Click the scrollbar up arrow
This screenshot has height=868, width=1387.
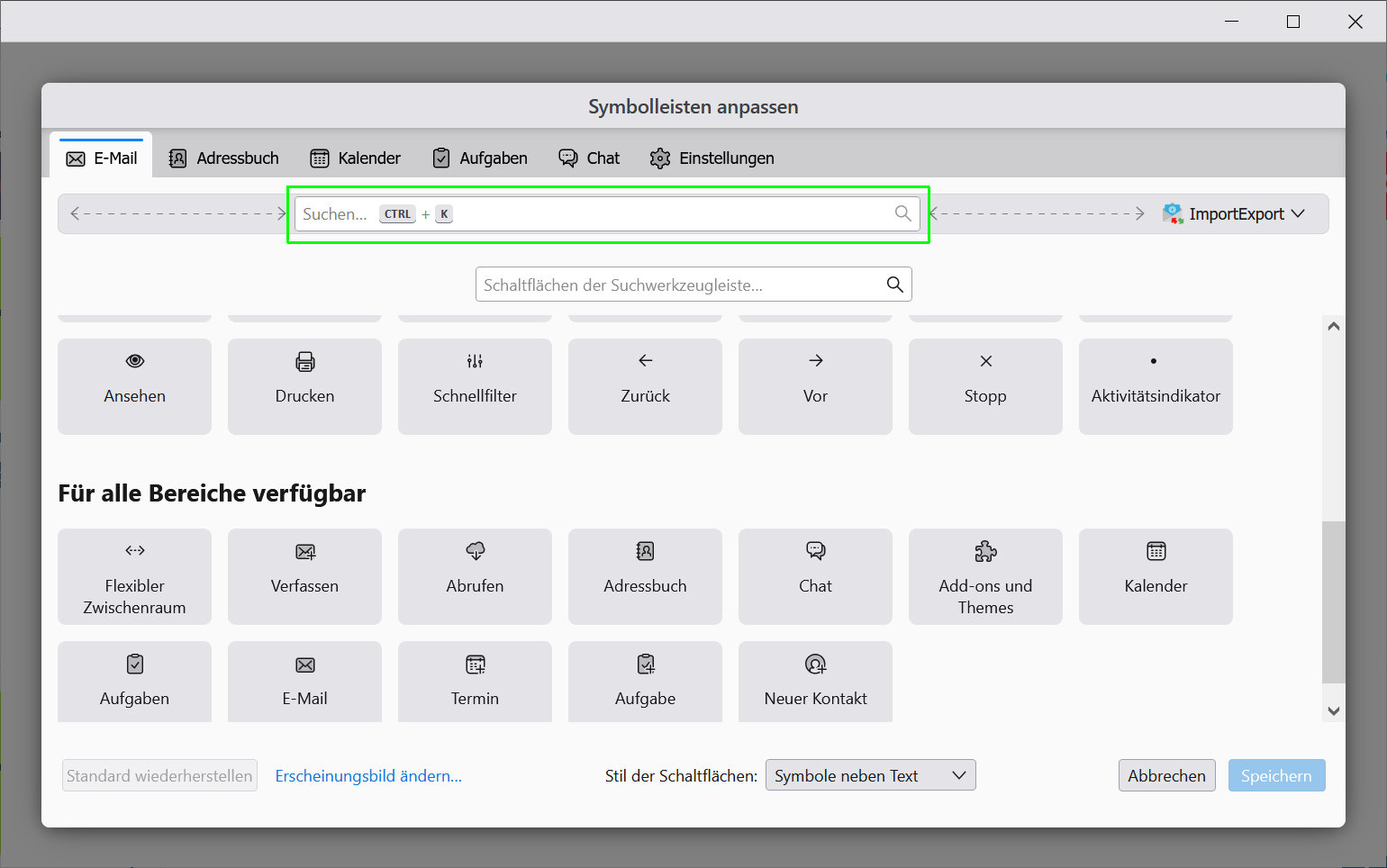pyautogui.click(x=1334, y=327)
